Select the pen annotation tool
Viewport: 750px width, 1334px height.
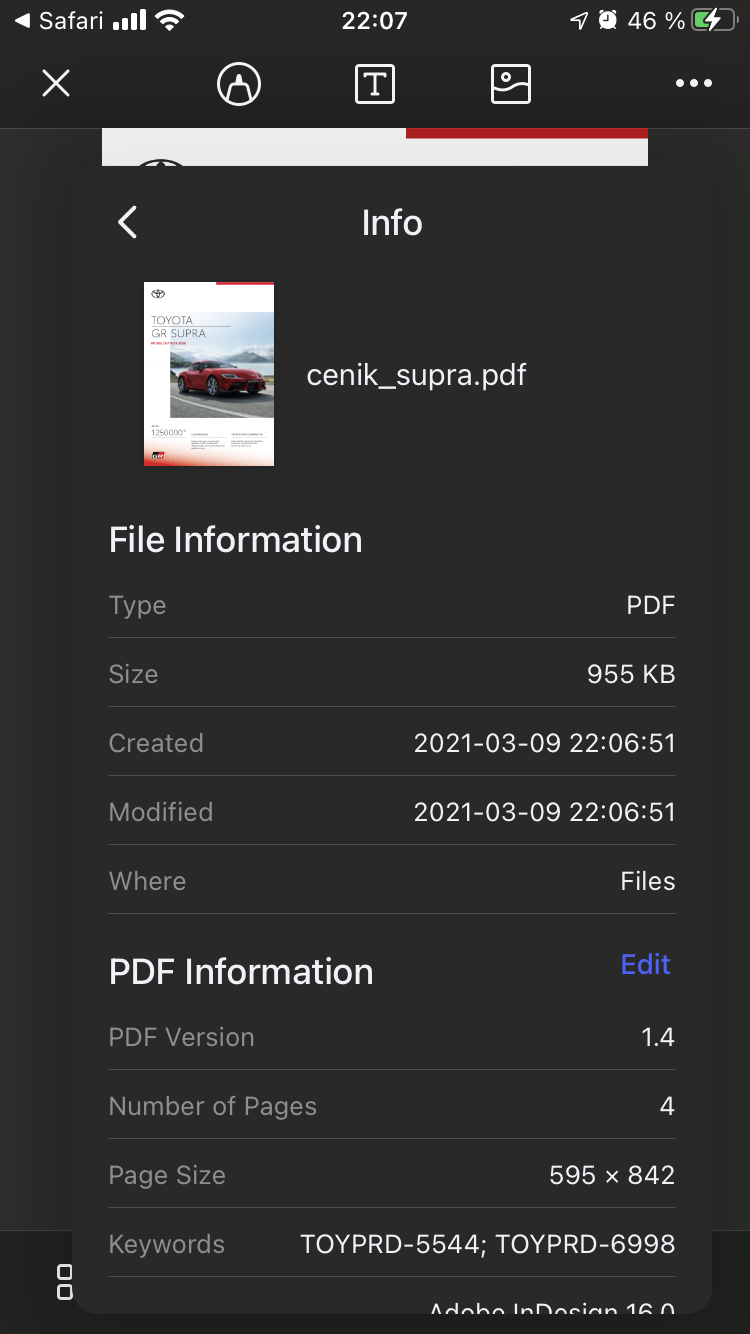239,84
